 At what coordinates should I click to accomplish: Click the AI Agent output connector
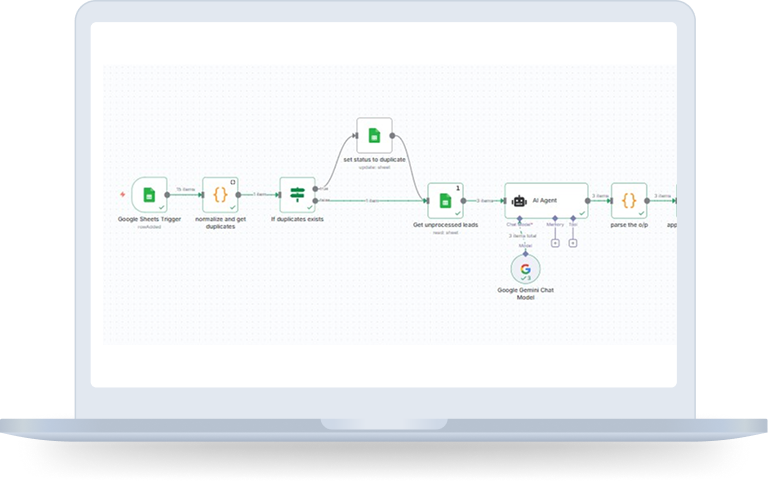click(x=588, y=200)
